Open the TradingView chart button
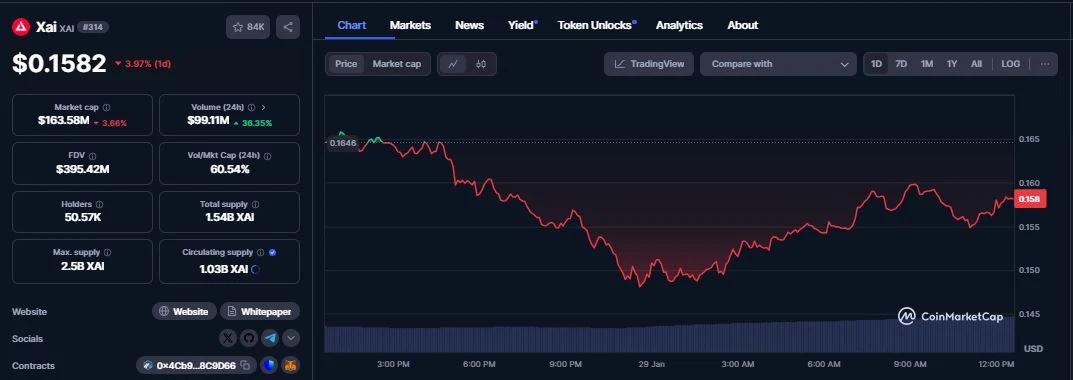The height and width of the screenshot is (380, 1073). (649, 64)
